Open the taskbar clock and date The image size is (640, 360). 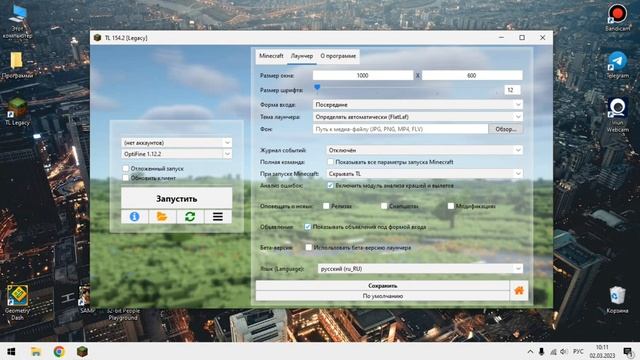click(x=602, y=351)
